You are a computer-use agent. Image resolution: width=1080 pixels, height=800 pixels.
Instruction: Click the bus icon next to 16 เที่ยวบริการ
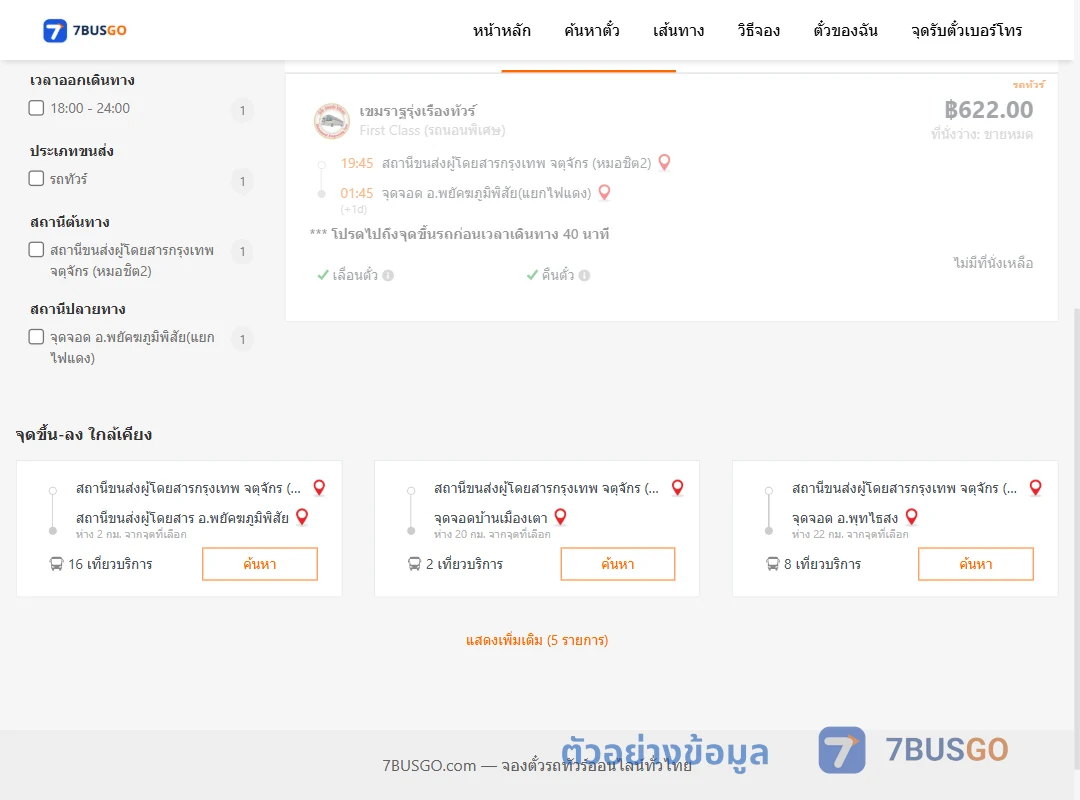point(56,564)
